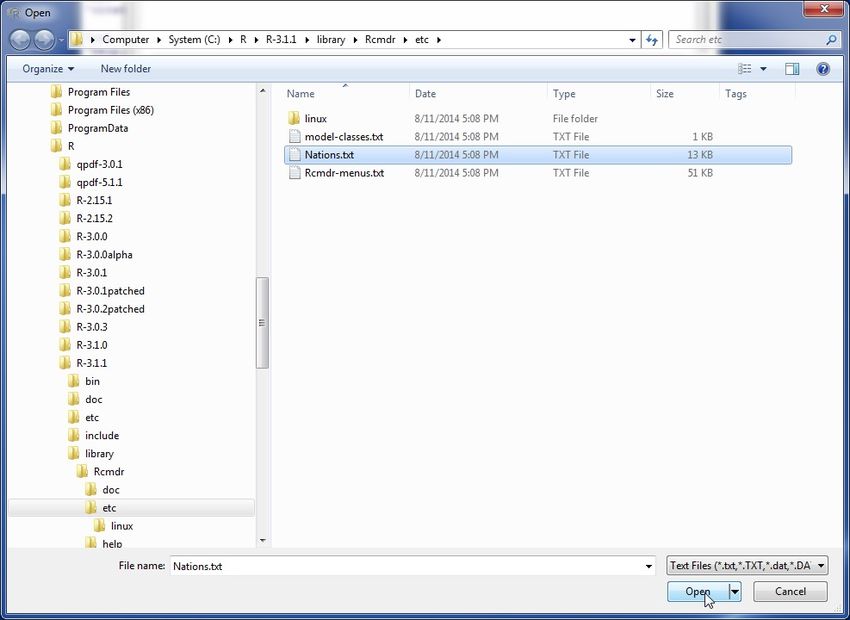Click the search magnifier icon
Screen dimensions: 850x620
(831, 40)
